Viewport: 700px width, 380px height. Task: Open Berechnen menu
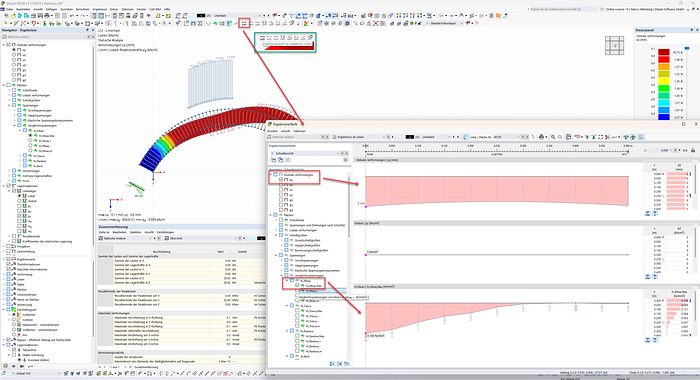[x=83, y=9]
